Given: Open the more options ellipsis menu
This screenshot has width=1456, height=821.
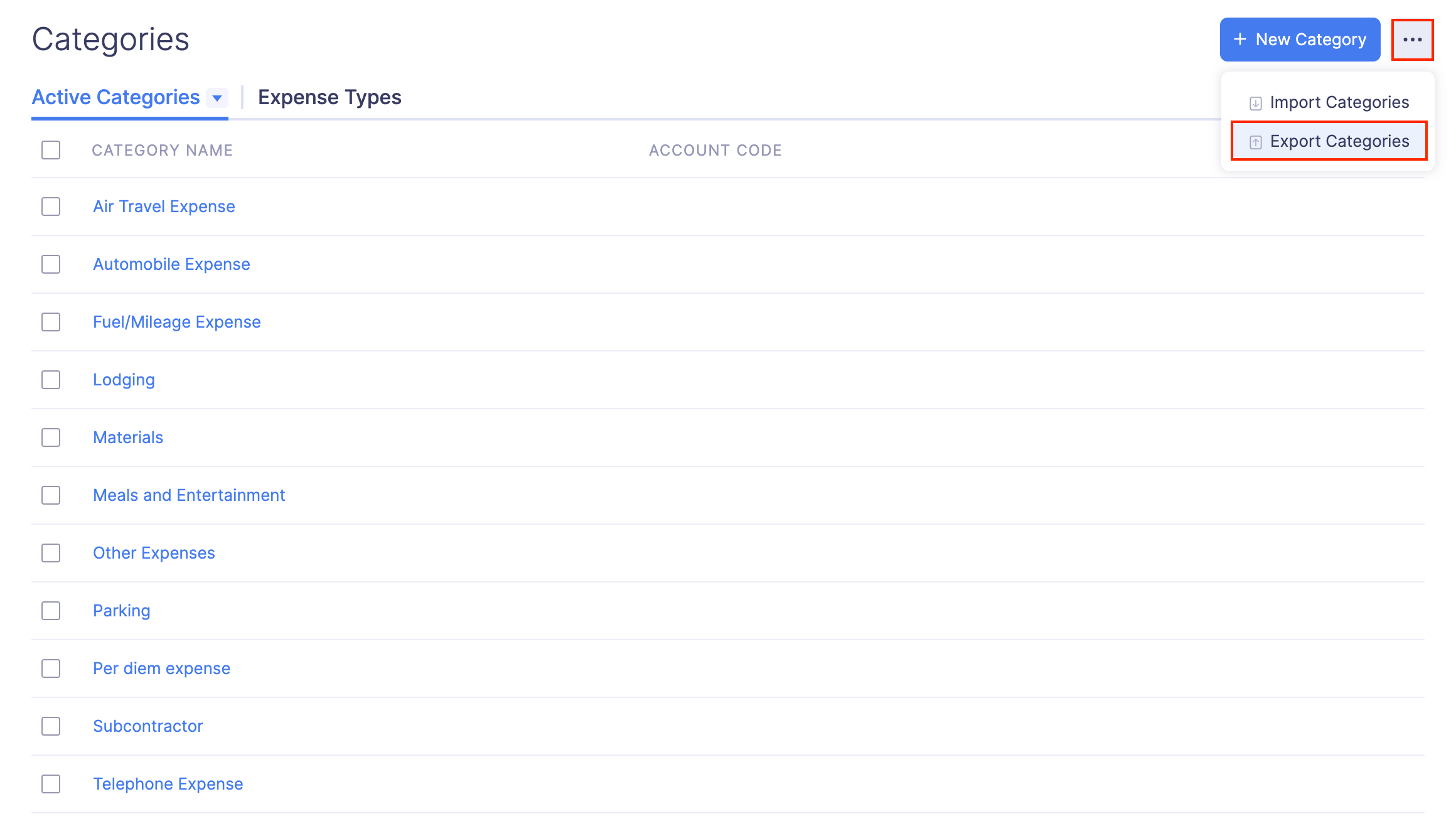Looking at the screenshot, I should pyautogui.click(x=1413, y=39).
